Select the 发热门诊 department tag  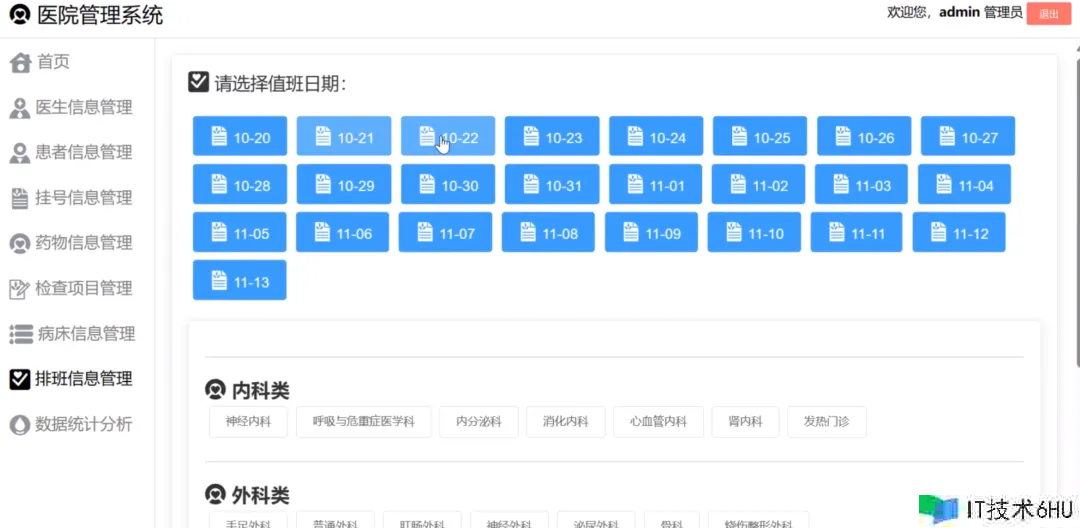point(826,422)
